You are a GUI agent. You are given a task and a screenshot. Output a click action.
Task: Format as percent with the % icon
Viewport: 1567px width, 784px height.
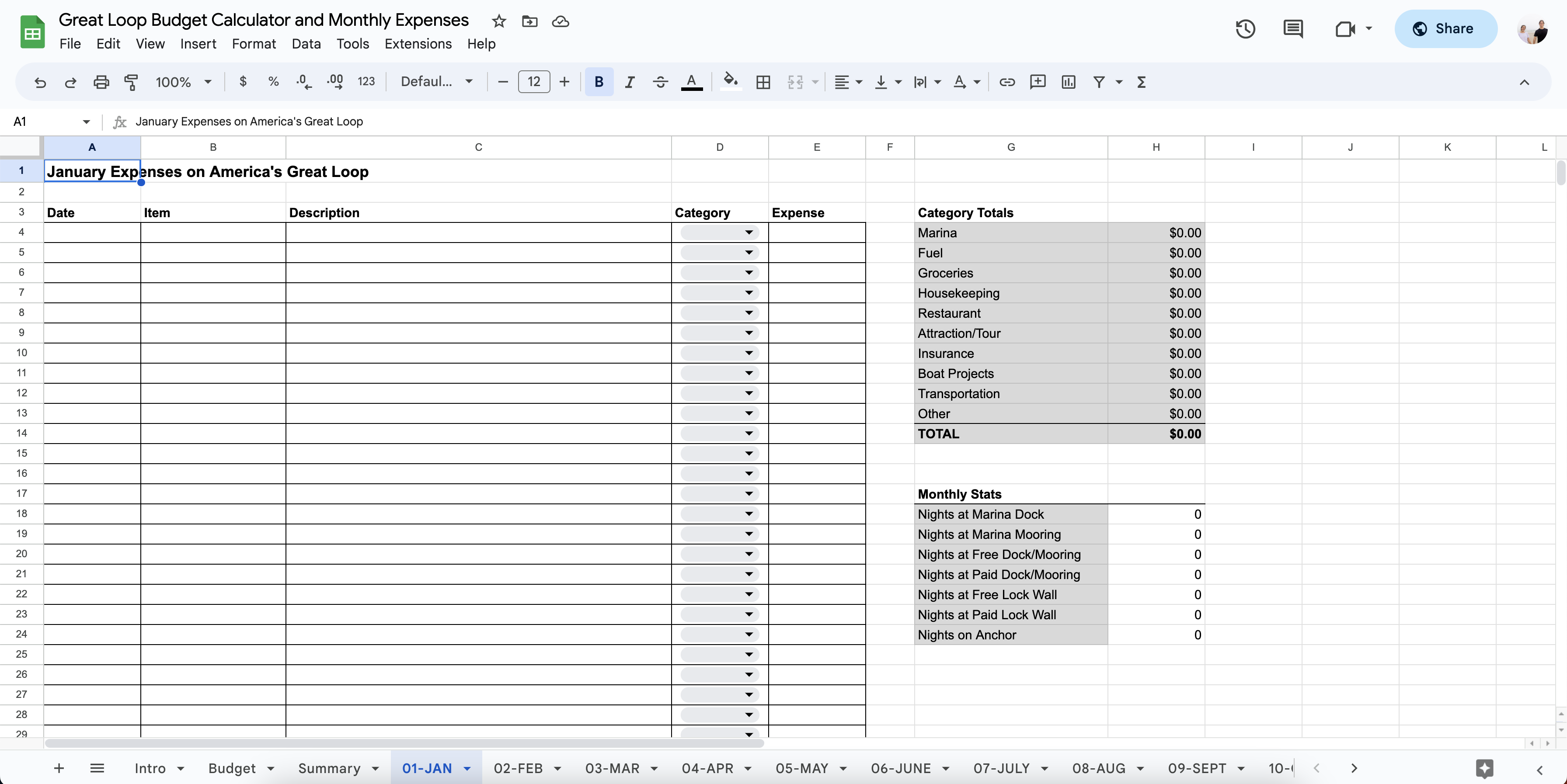point(273,81)
